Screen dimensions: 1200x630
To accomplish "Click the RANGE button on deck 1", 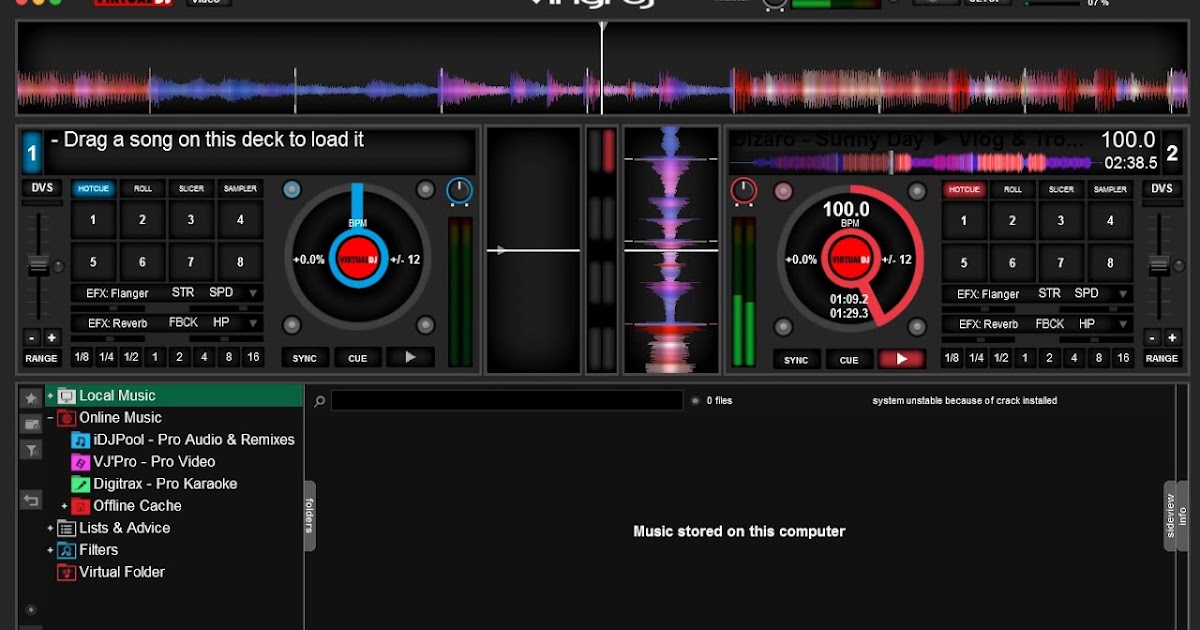I will coord(42,358).
